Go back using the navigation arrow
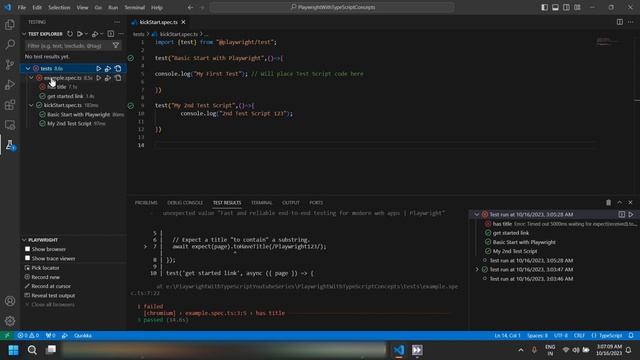This screenshot has width=640, height=360. [191, 7]
